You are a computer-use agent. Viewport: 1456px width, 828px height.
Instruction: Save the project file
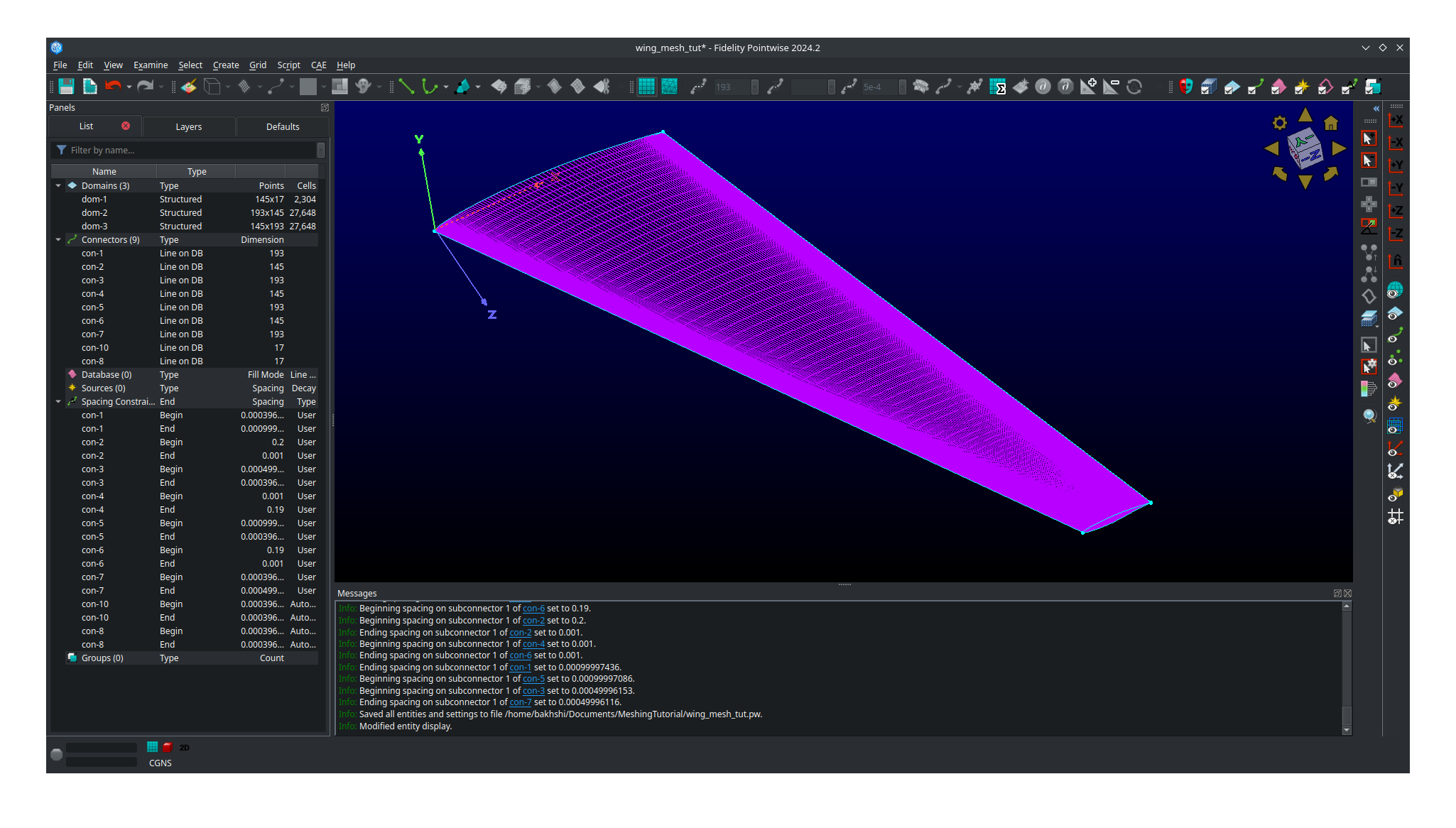click(x=66, y=87)
